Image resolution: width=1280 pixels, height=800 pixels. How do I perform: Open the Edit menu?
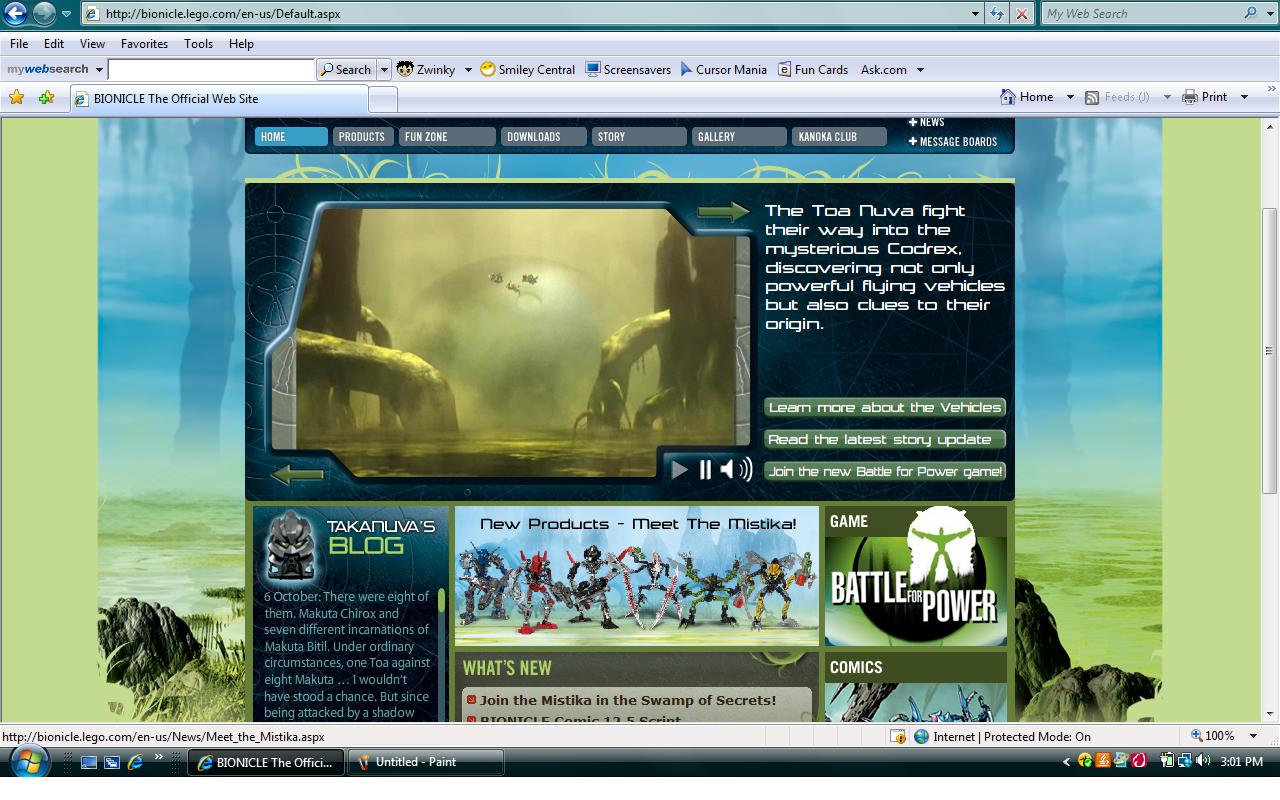(54, 44)
